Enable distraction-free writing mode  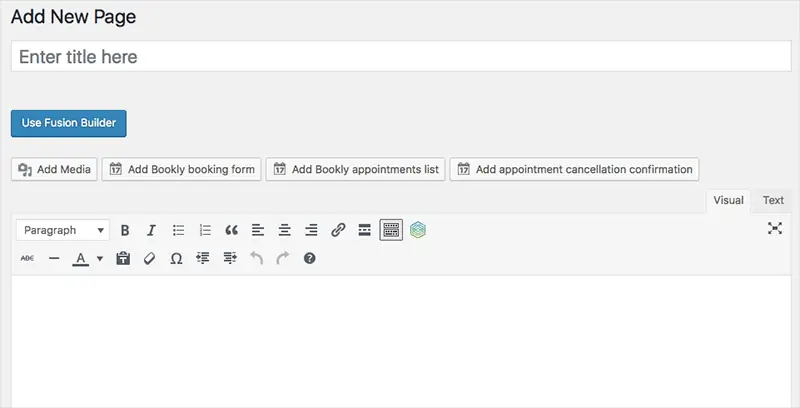click(x=774, y=228)
